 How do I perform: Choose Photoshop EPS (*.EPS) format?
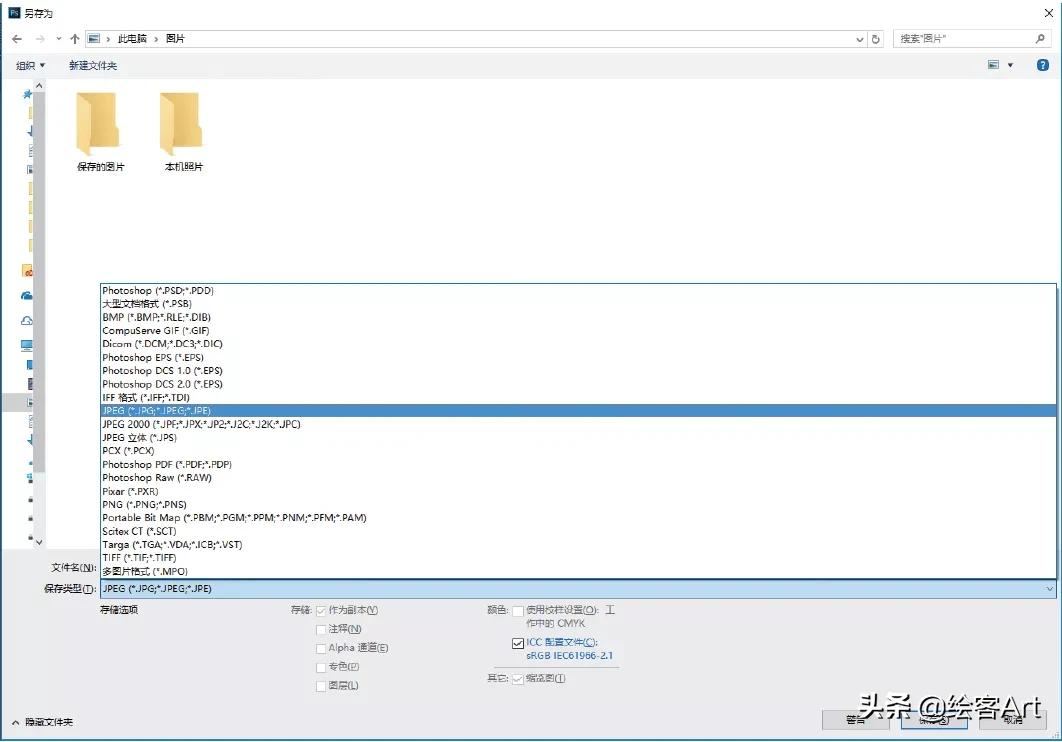point(578,357)
